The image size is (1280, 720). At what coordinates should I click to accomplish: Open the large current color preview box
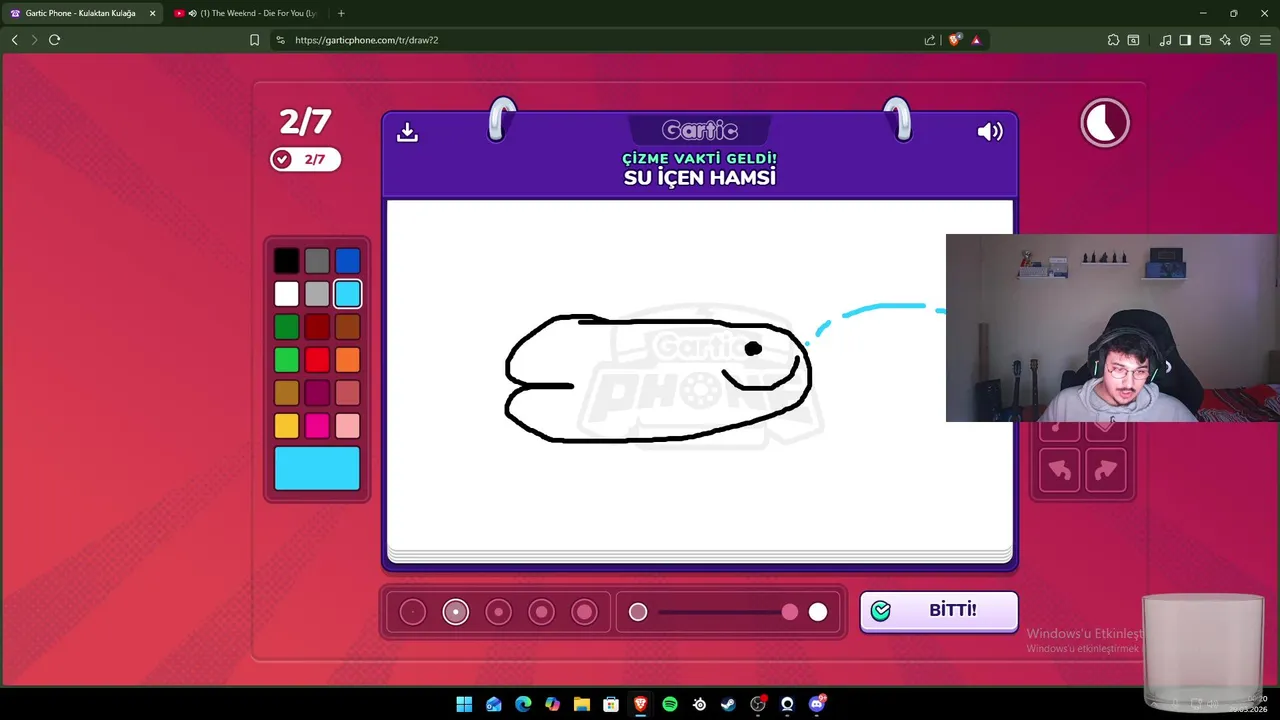(317, 468)
